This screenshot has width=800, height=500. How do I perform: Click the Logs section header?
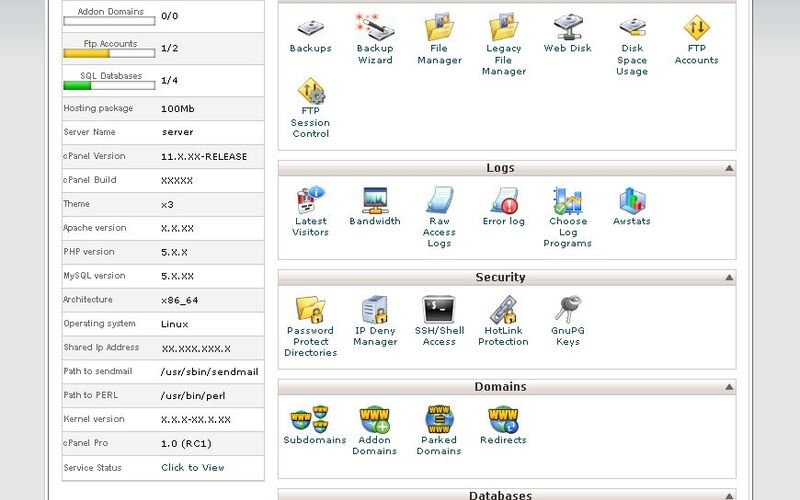(507, 168)
